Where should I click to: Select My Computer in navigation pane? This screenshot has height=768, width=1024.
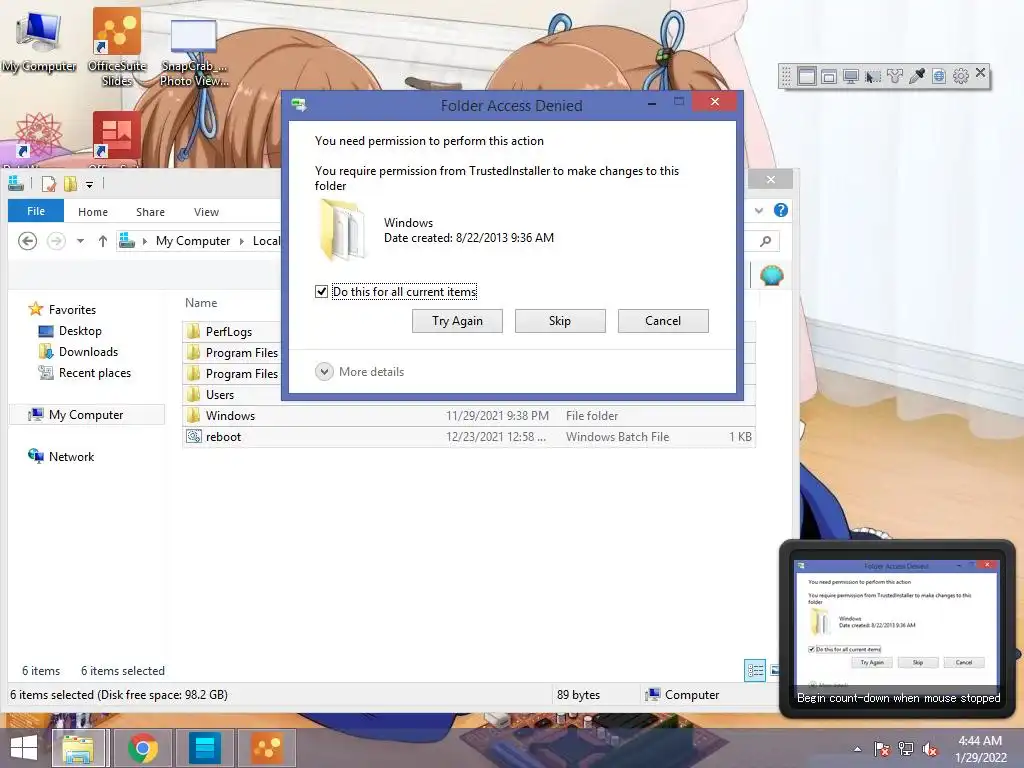tap(86, 415)
